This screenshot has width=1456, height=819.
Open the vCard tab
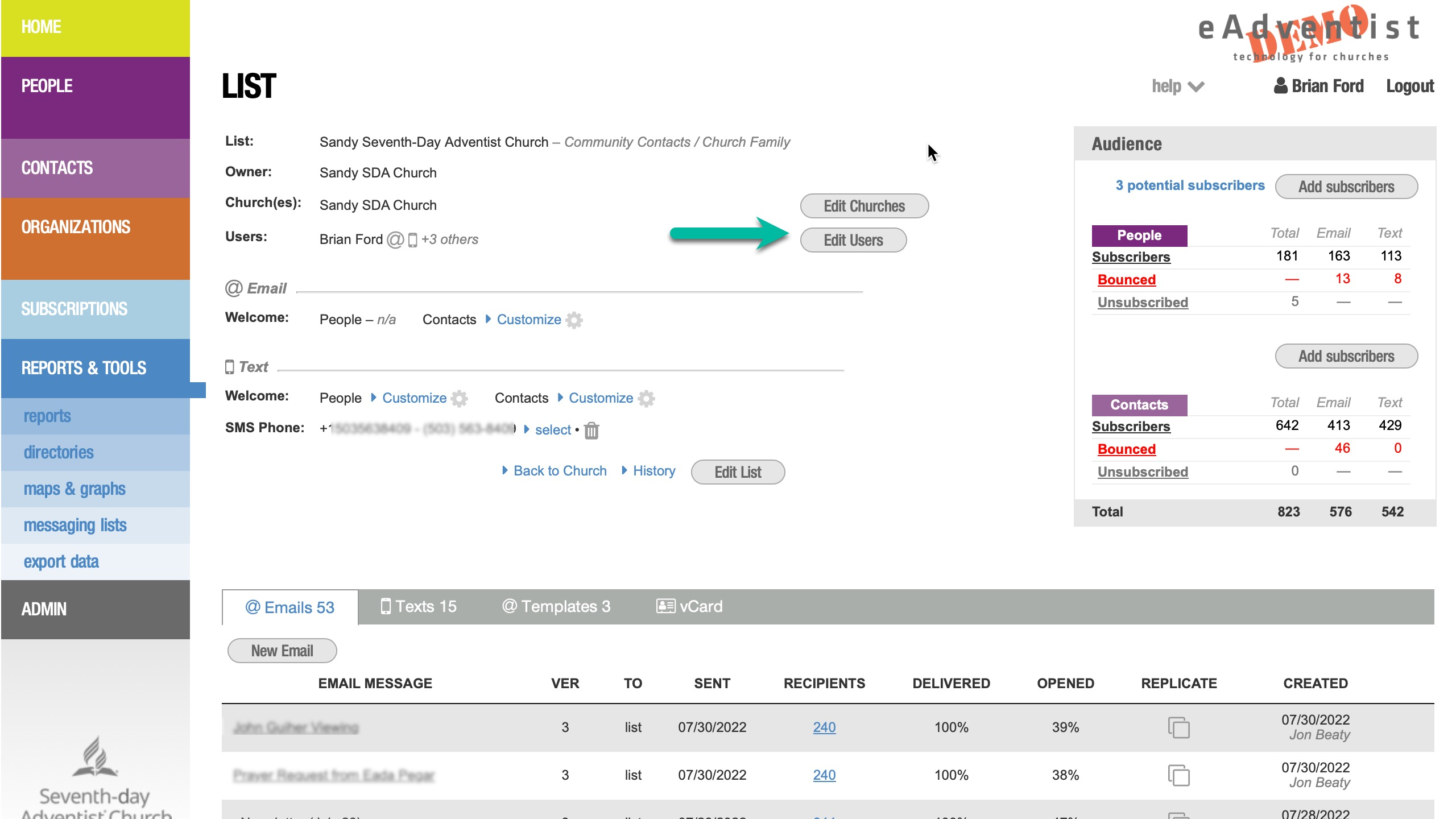click(689, 607)
